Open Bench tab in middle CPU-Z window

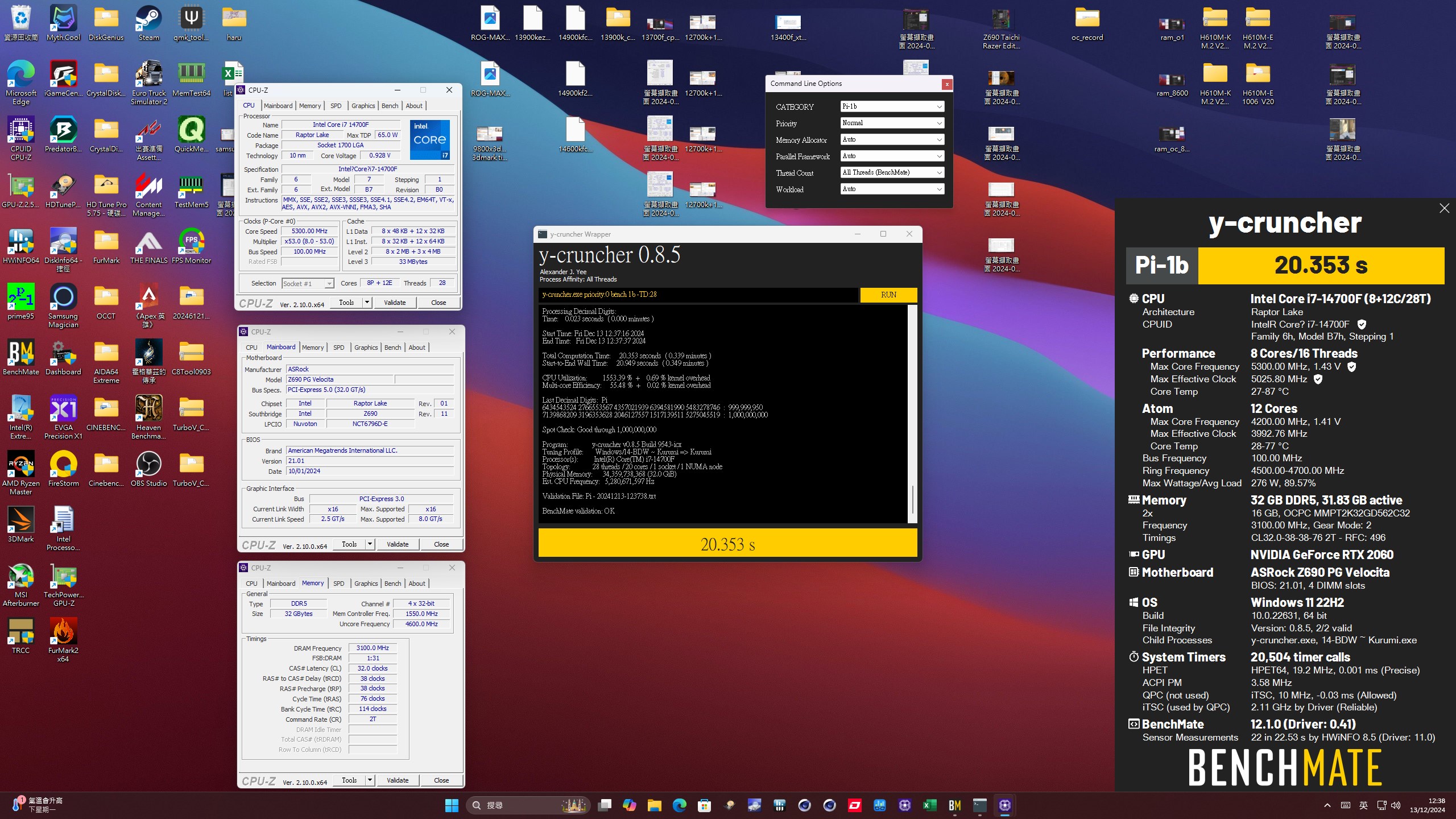392,348
